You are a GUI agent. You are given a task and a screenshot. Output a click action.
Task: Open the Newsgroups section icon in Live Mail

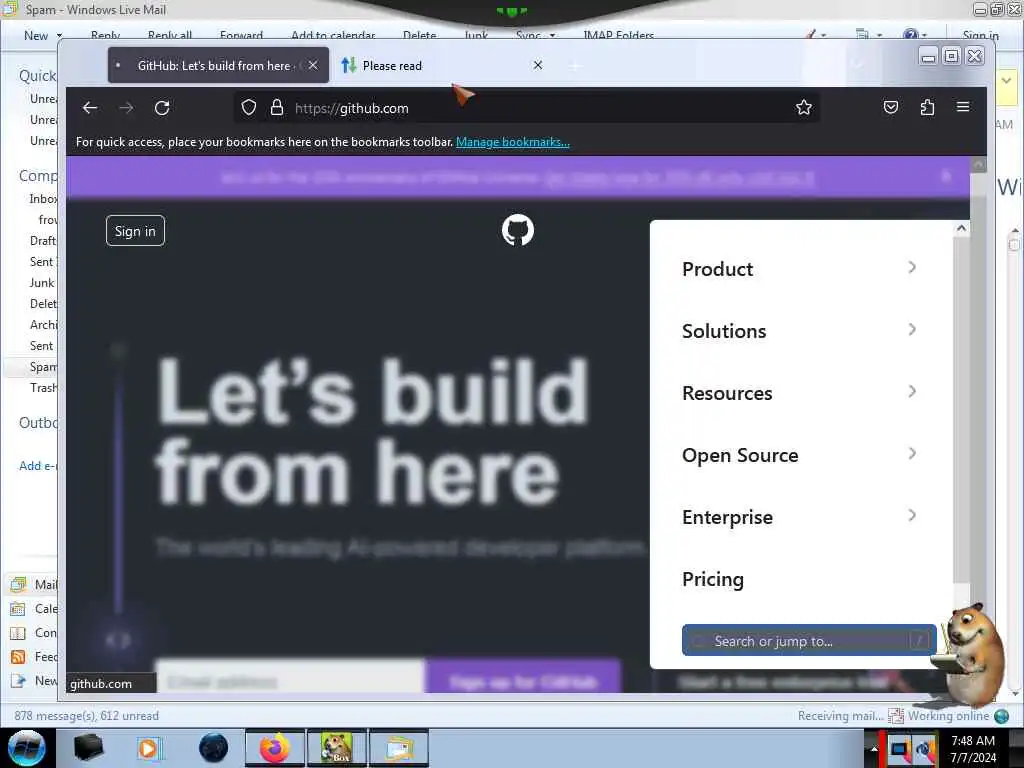(18, 681)
